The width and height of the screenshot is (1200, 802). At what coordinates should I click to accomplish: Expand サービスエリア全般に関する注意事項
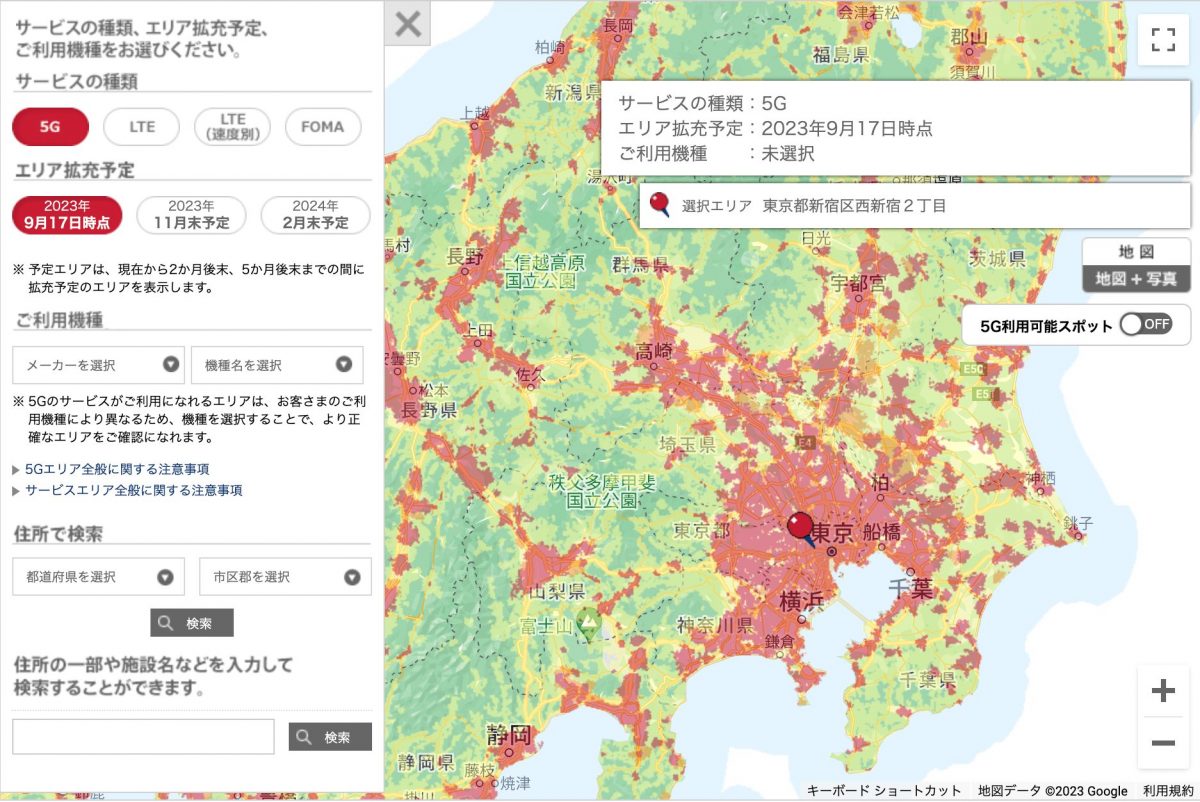(134, 491)
